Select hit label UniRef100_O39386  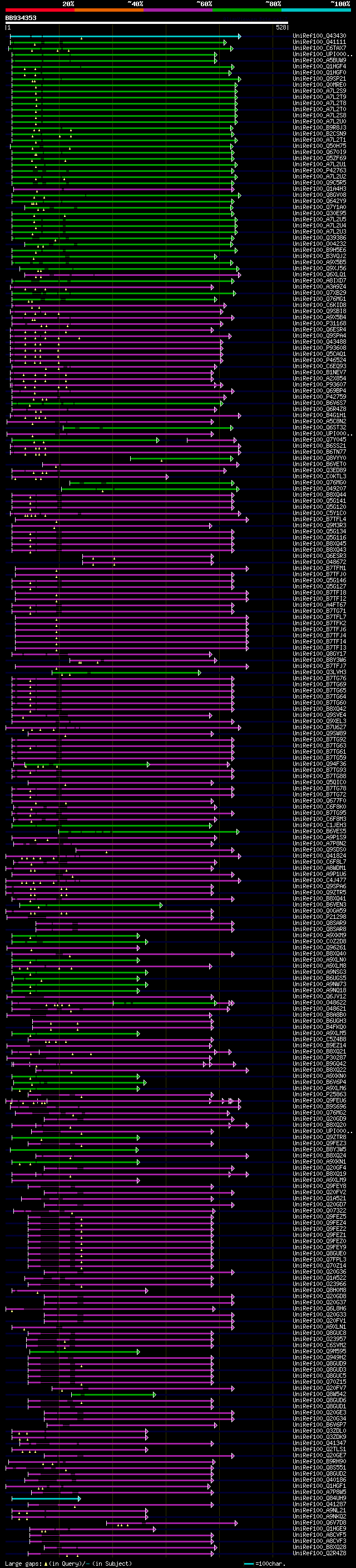tap(319, 238)
